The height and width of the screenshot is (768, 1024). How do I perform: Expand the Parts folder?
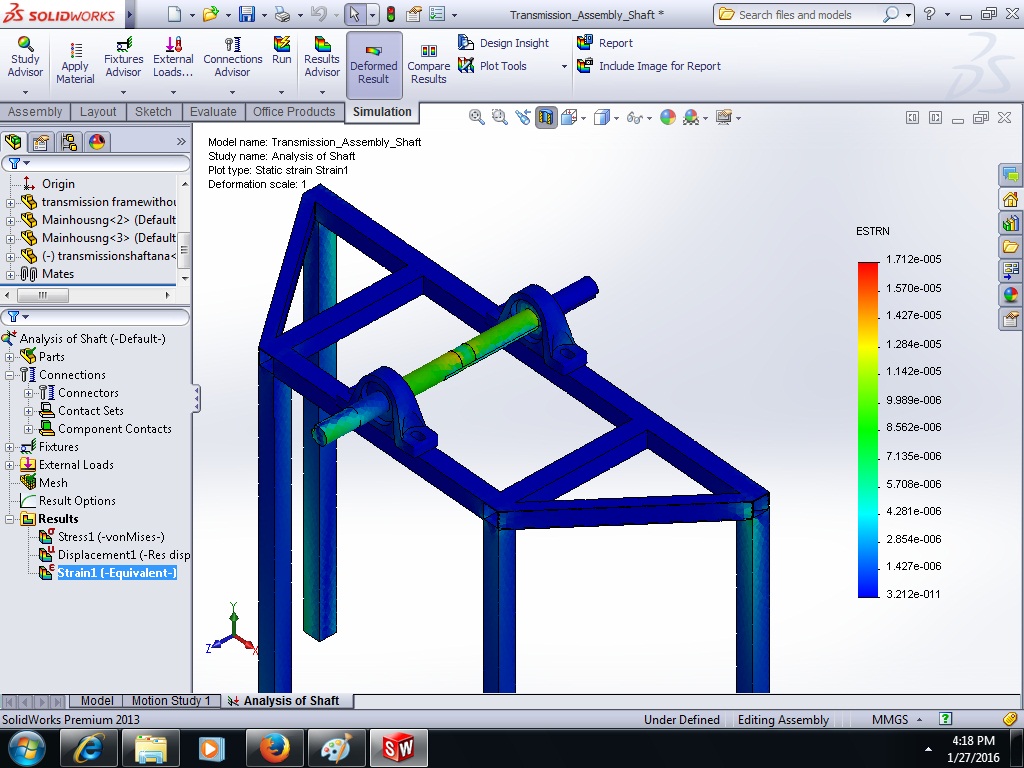[x=10, y=357]
